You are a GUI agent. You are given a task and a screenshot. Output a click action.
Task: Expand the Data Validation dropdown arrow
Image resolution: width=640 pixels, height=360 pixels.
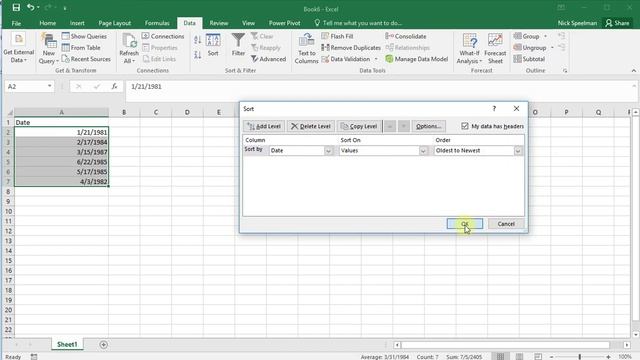[376, 59]
